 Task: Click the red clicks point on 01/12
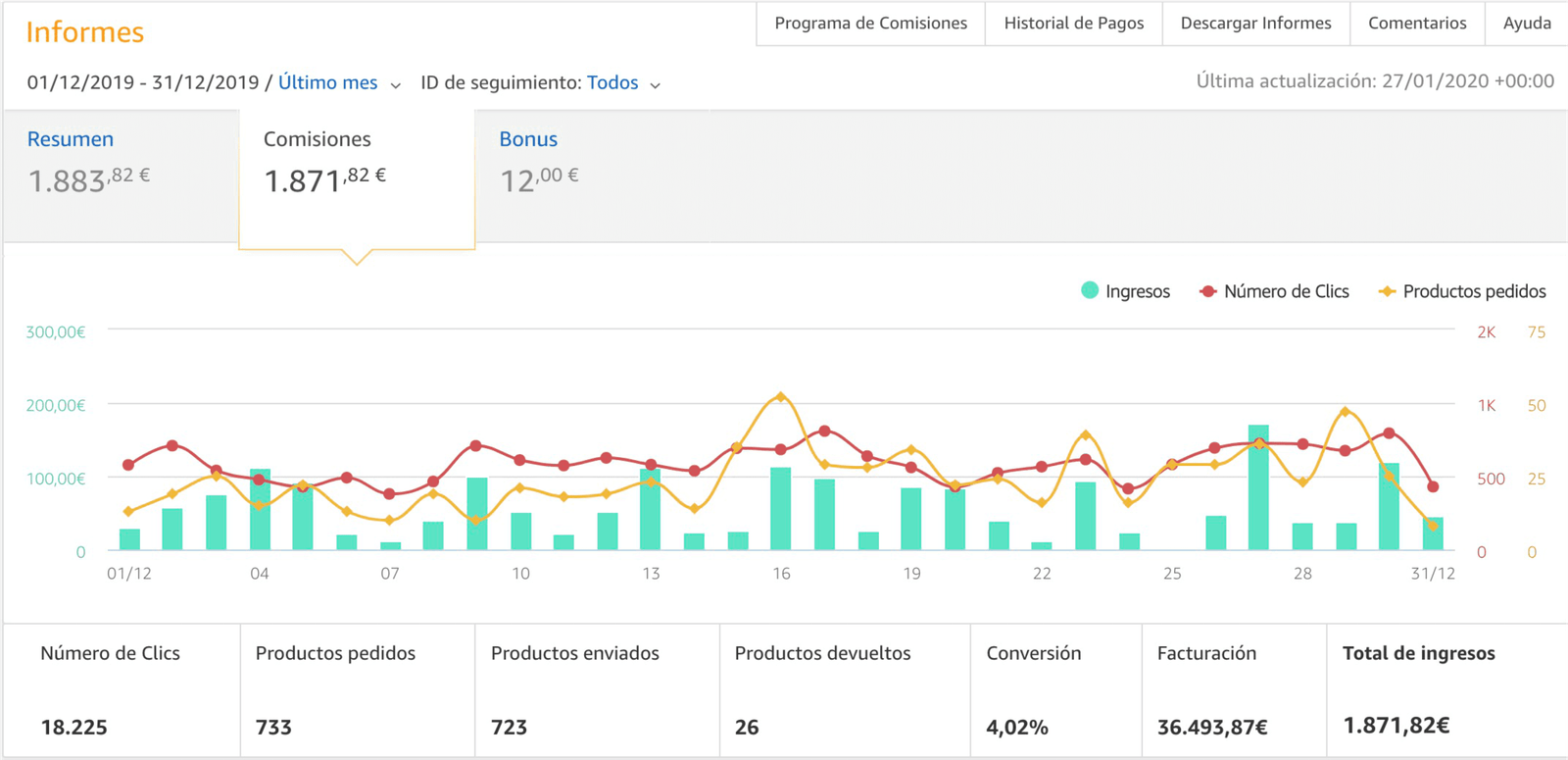[x=128, y=465]
